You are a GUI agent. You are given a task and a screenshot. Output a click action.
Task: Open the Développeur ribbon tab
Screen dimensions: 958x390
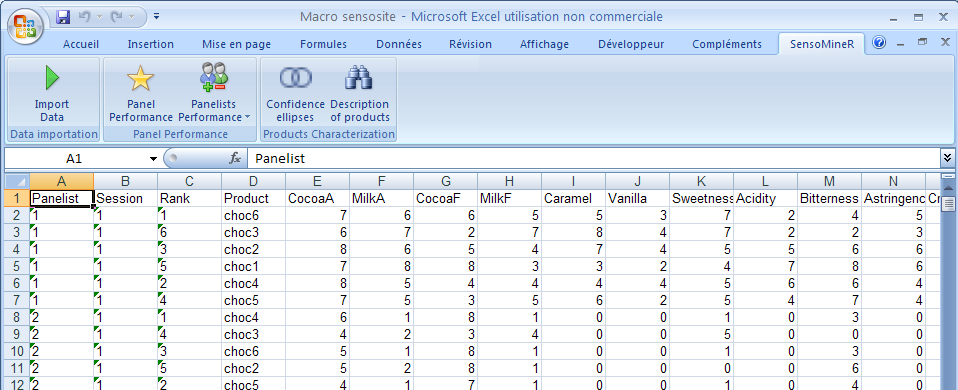(x=631, y=44)
